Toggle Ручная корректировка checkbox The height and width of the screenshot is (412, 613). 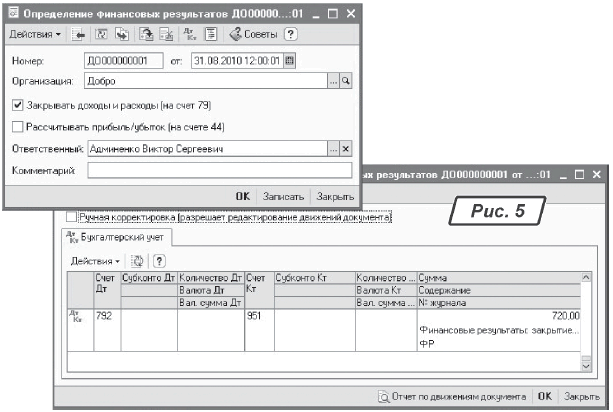pyautogui.click(x=70, y=216)
